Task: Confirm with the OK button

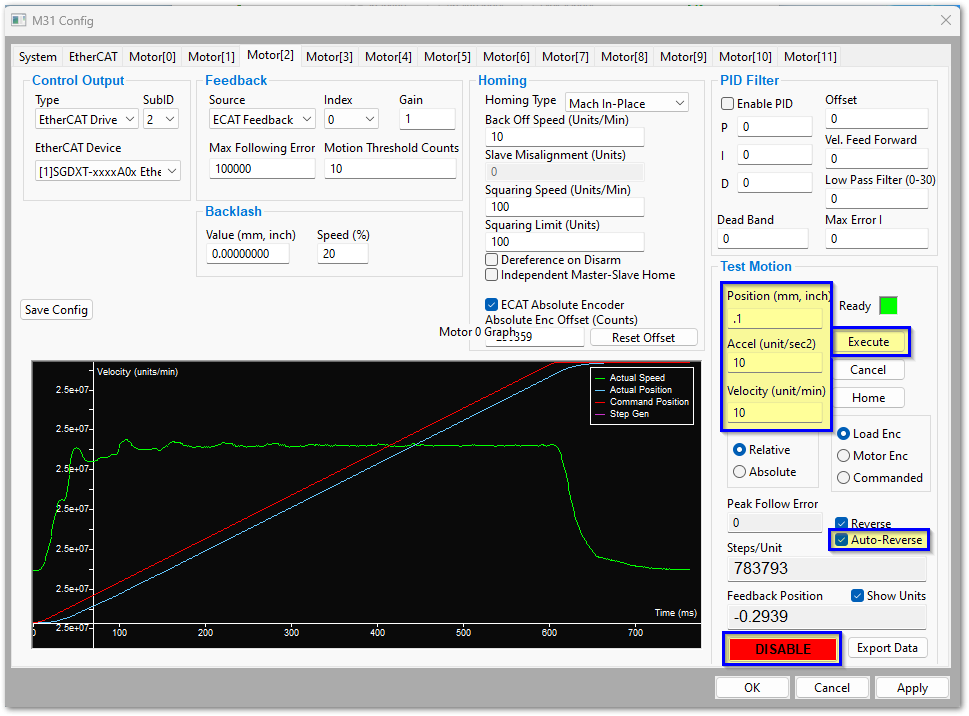Action: [751, 688]
